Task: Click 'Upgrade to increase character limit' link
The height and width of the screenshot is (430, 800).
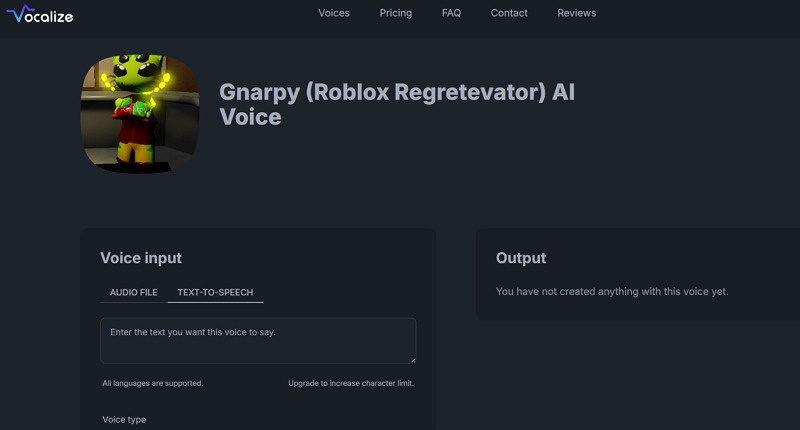Action: coord(351,383)
